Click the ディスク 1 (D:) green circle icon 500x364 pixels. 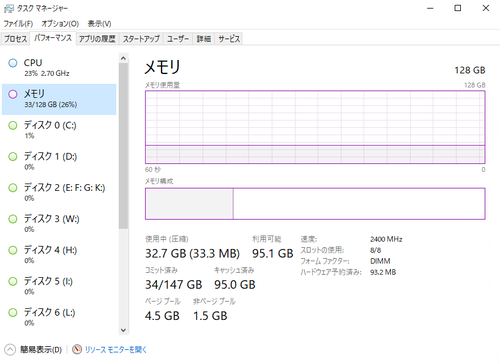click(x=13, y=157)
